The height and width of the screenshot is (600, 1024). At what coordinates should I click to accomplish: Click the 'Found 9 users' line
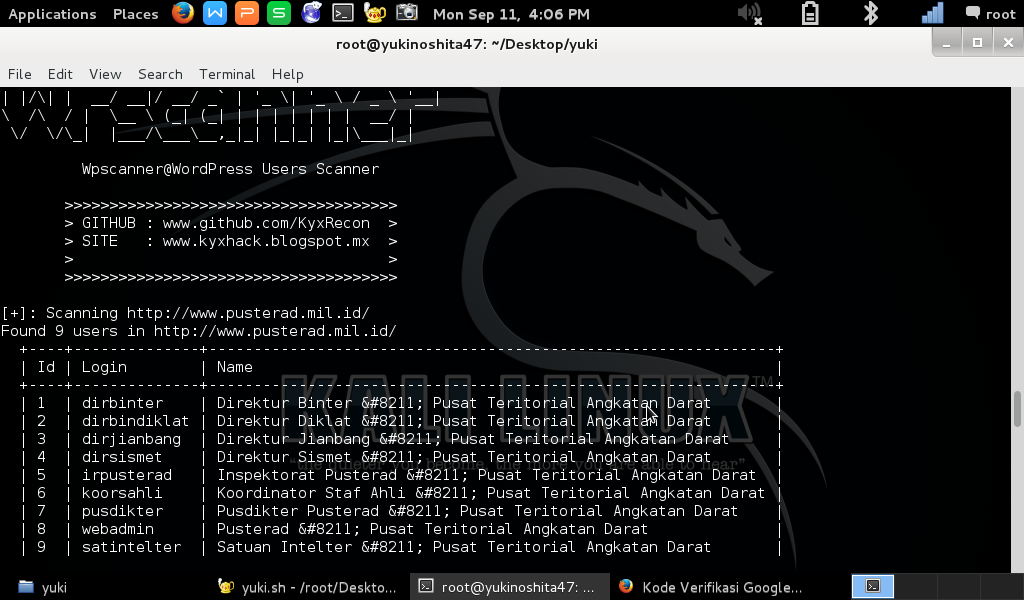coord(199,331)
